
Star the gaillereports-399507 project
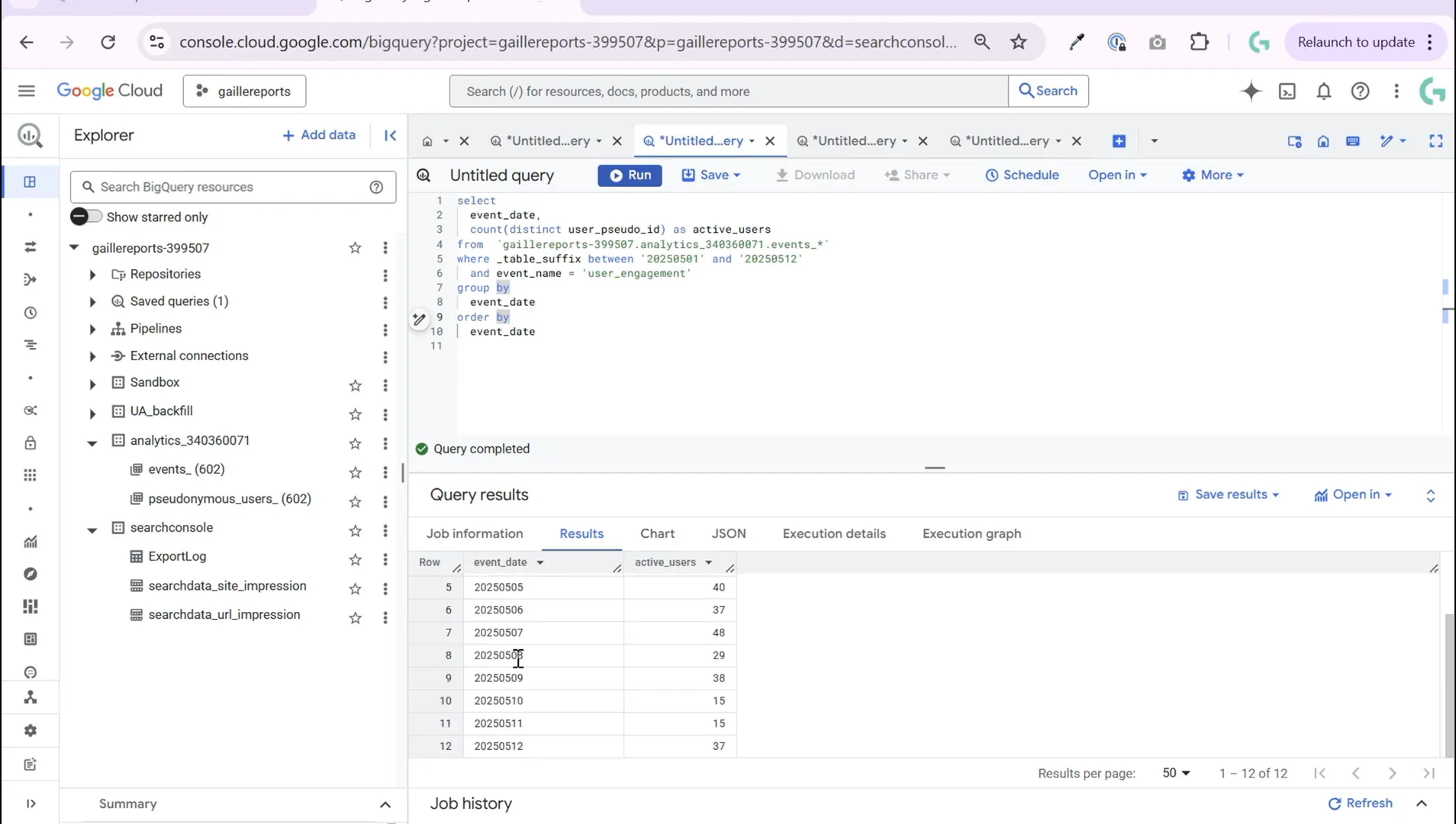[355, 248]
